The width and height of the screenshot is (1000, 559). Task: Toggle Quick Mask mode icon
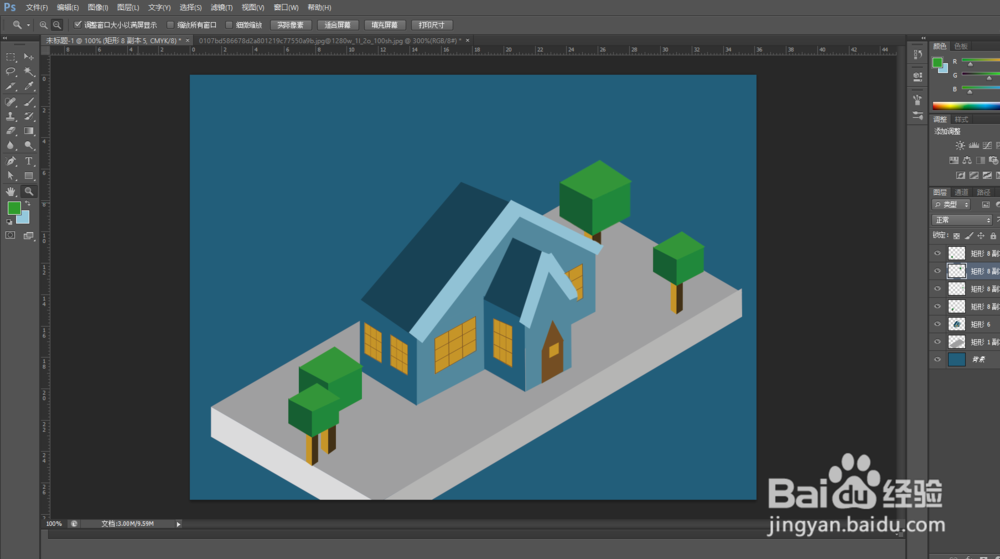coord(10,236)
